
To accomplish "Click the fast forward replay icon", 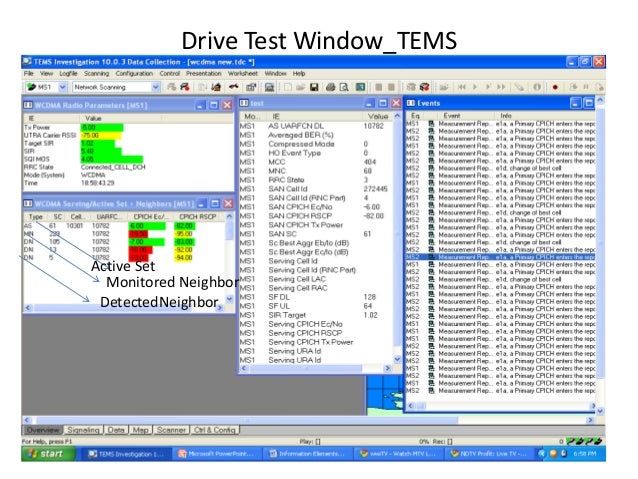I will [x=501, y=87].
